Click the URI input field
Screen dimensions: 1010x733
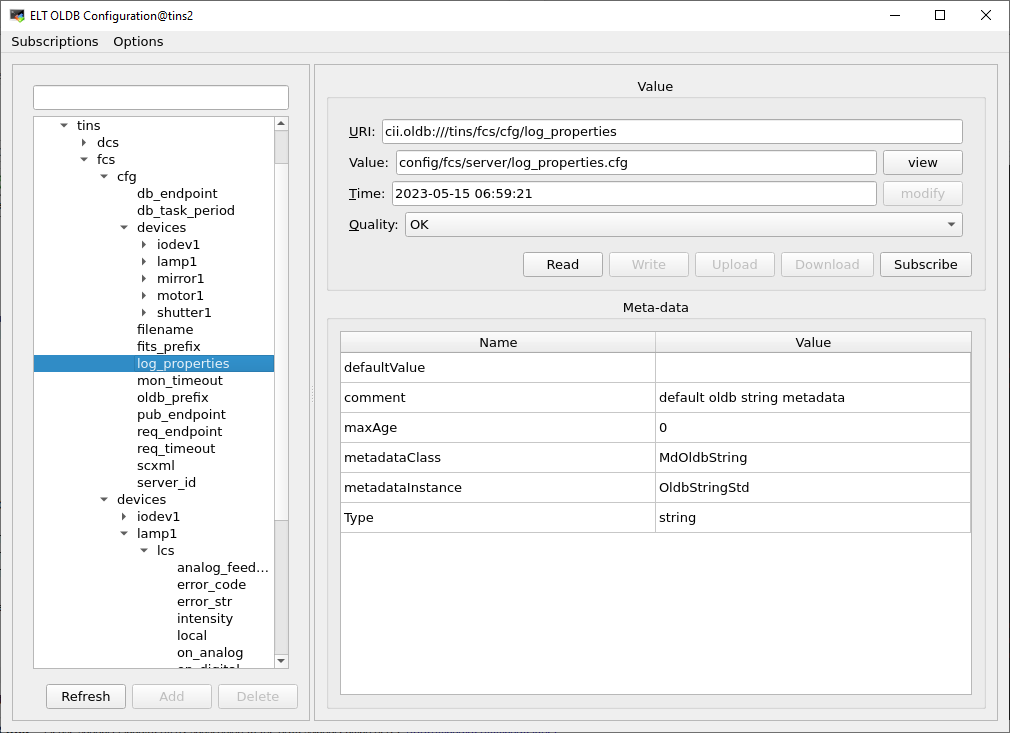(x=670, y=131)
